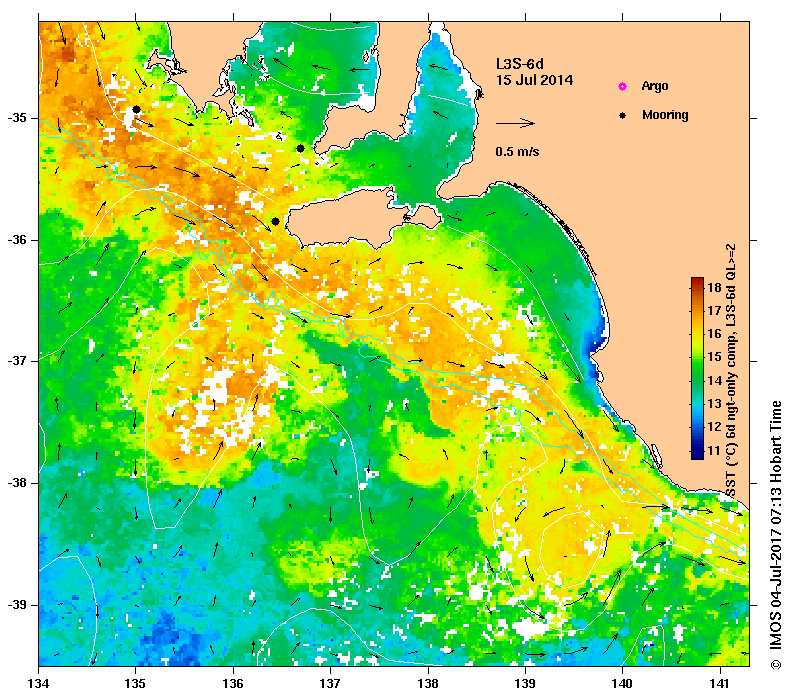The image size is (791, 700).
Task: Click the mooring dot near the gulf entrance
Action: pyautogui.click(x=300, y=148)
